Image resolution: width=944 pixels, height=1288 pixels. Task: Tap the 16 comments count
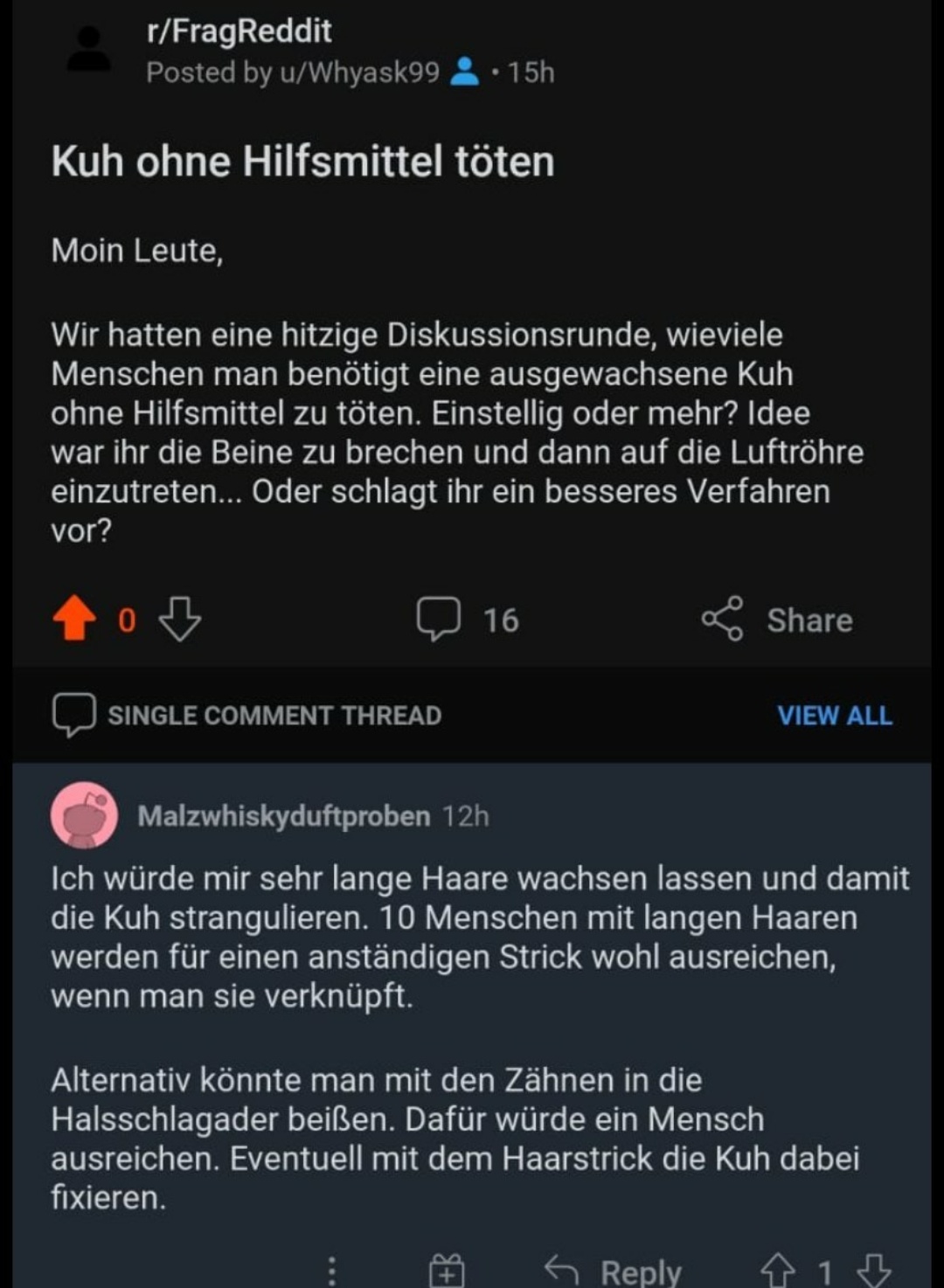pos(501,620)
